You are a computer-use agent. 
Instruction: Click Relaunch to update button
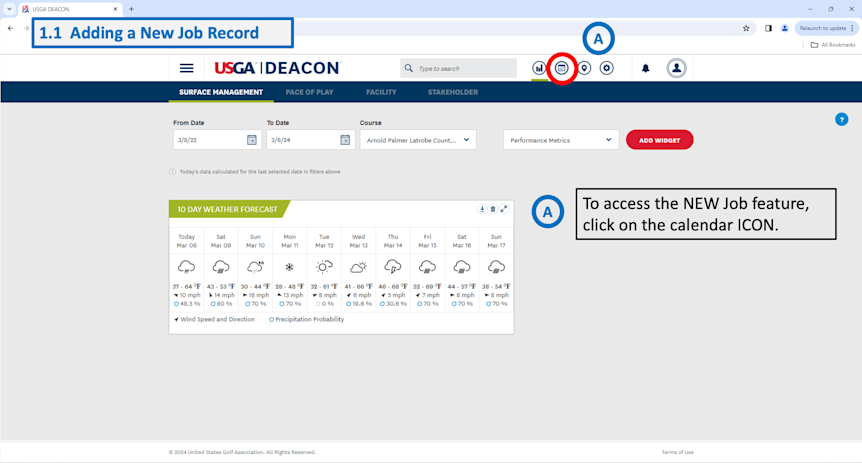[826, 28]
